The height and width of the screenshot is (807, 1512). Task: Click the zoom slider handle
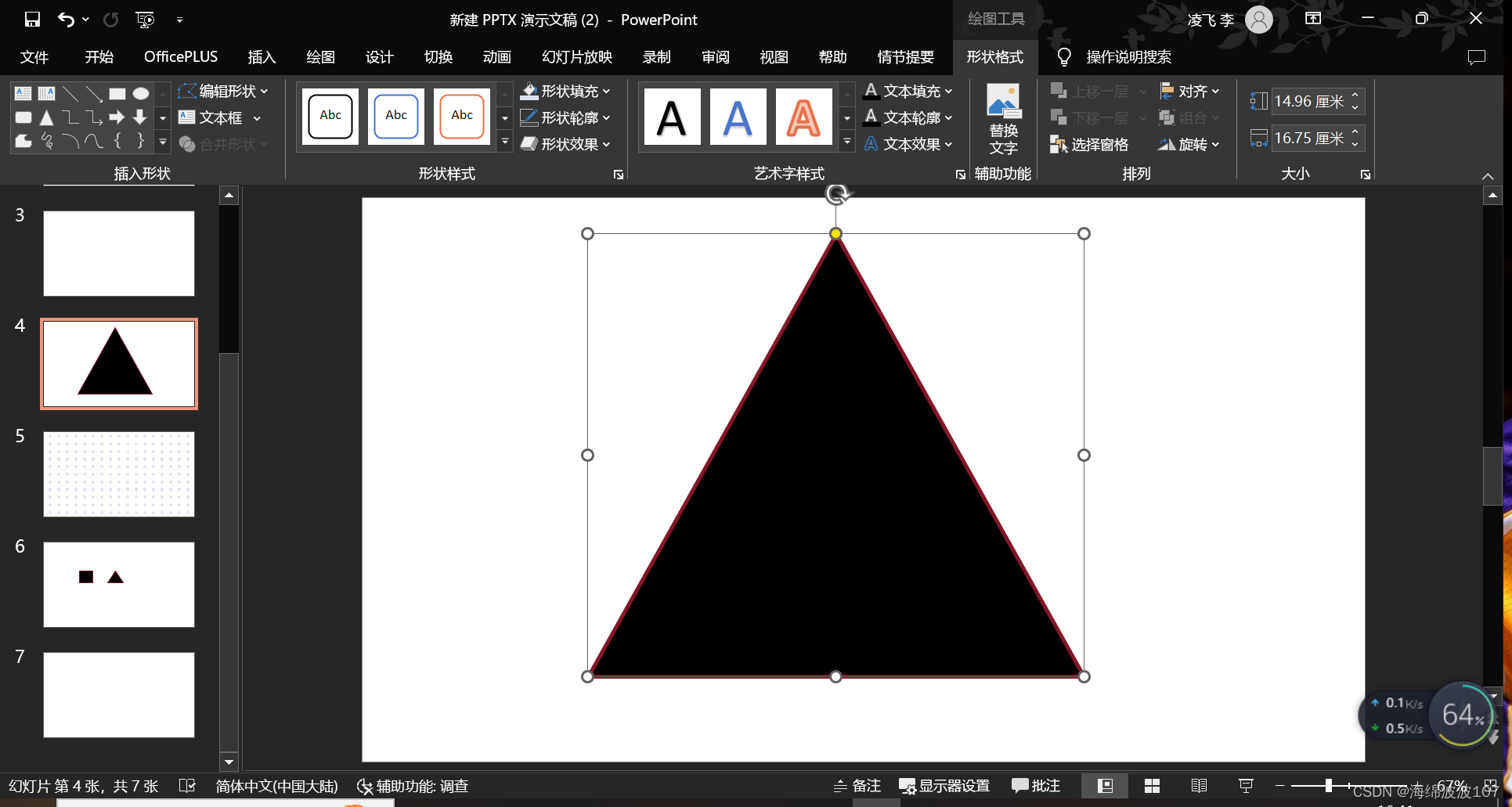tap(1329, 785)
